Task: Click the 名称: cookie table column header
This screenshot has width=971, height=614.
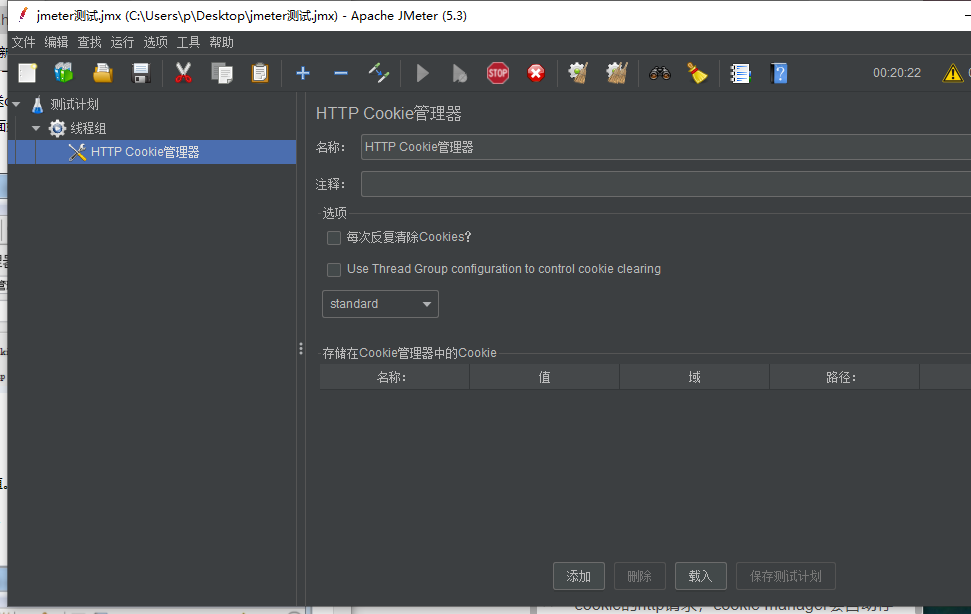Action: [x=394, y=377]
